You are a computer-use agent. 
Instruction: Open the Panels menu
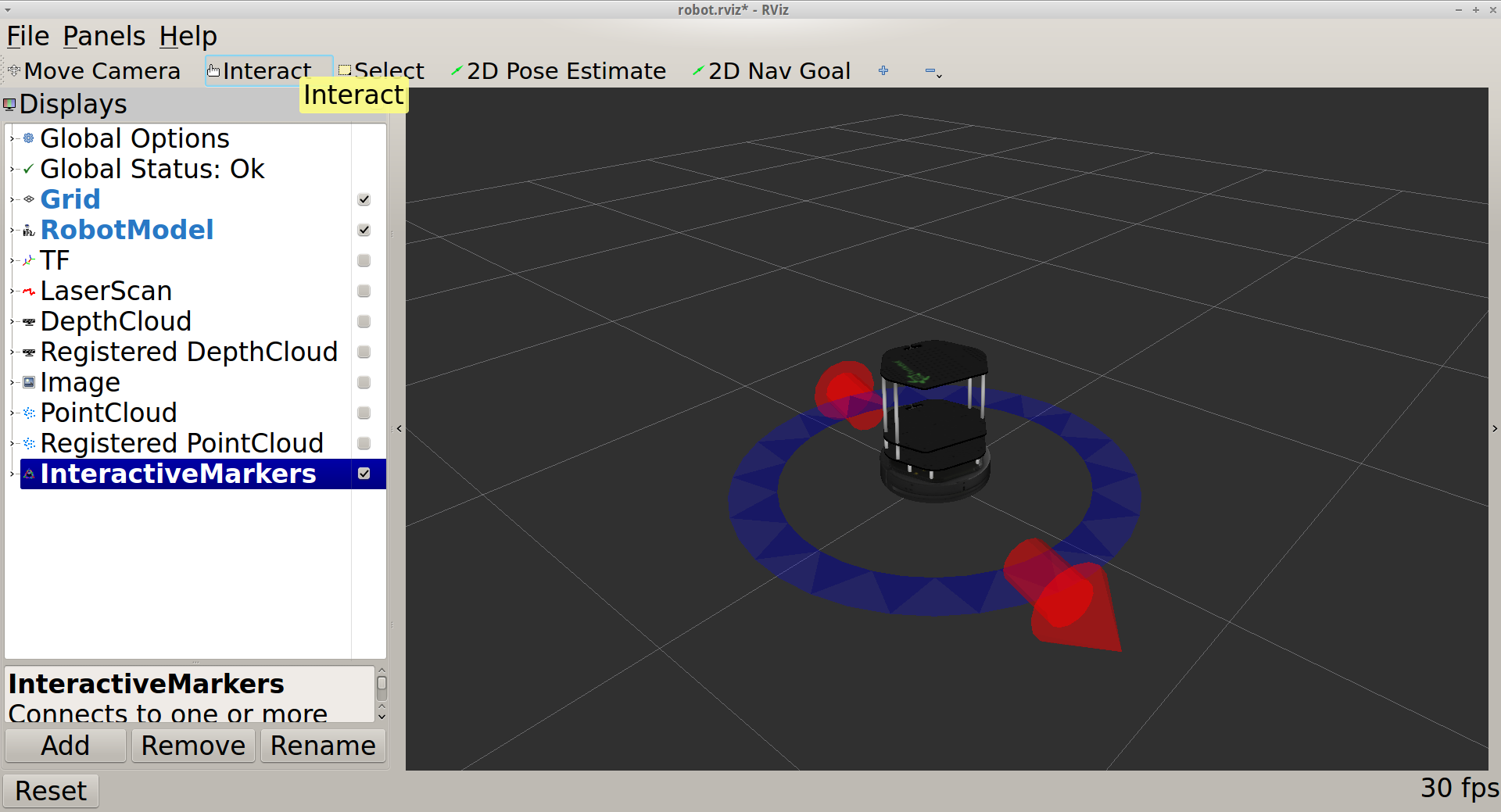104,37
